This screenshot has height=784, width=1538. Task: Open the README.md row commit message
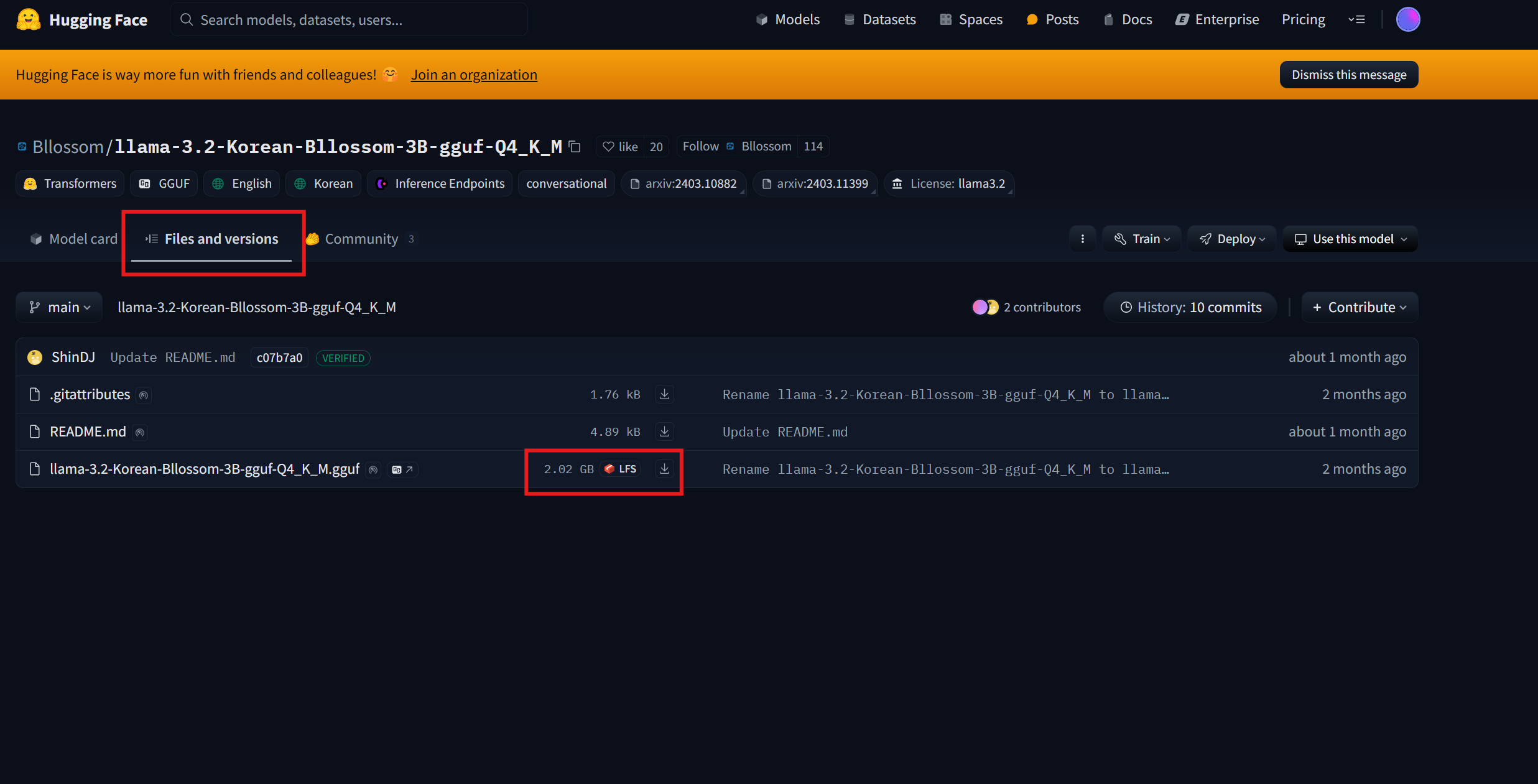[x=785, y=432]
